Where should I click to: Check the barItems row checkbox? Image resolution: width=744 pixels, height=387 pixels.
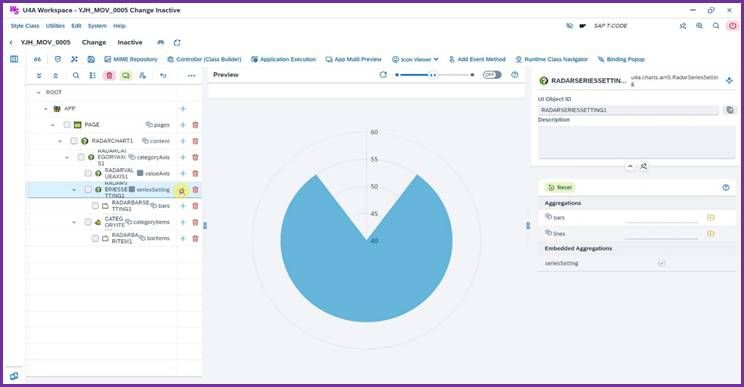tap(95, 238)
